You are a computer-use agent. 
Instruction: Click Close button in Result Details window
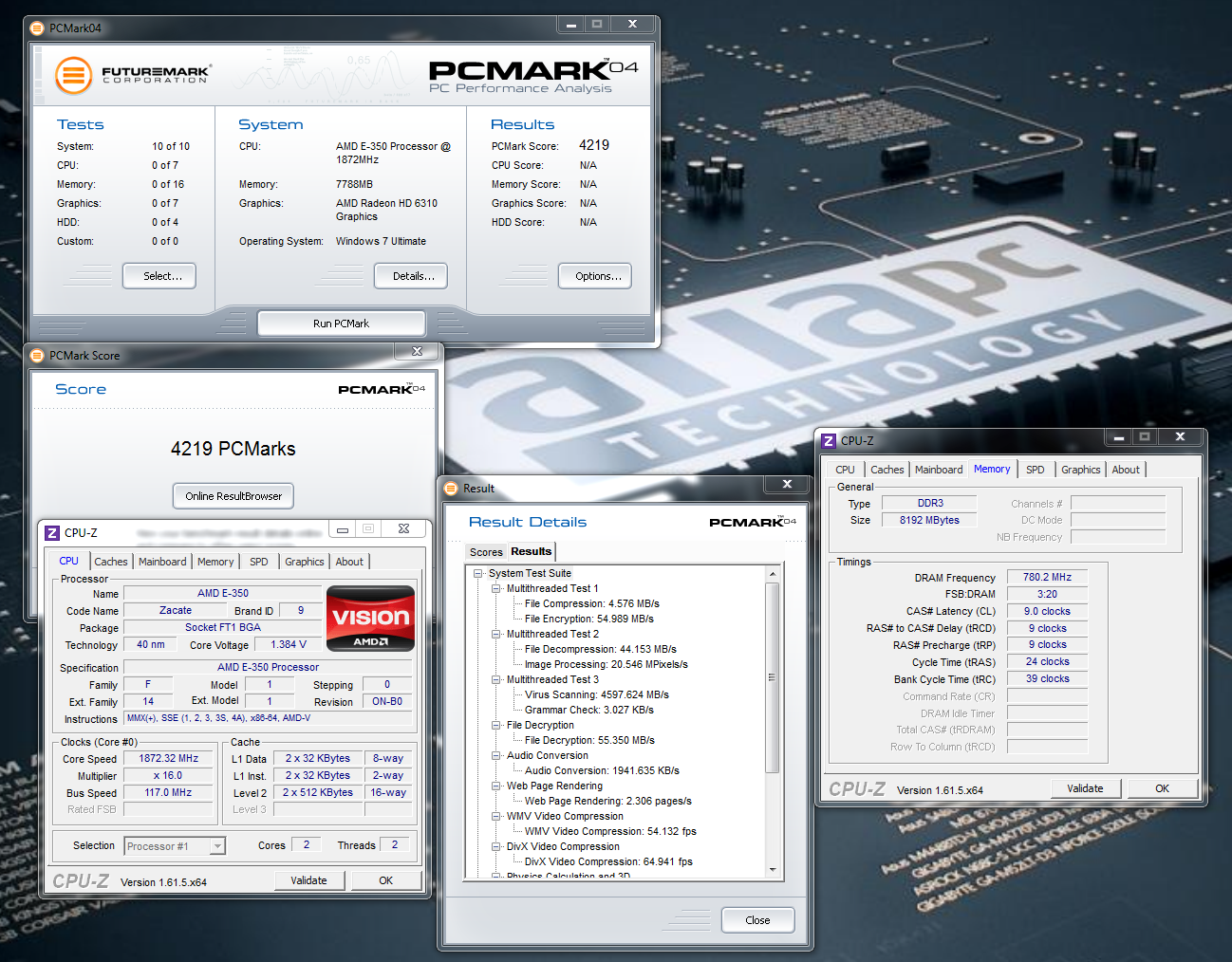point(757,920)
